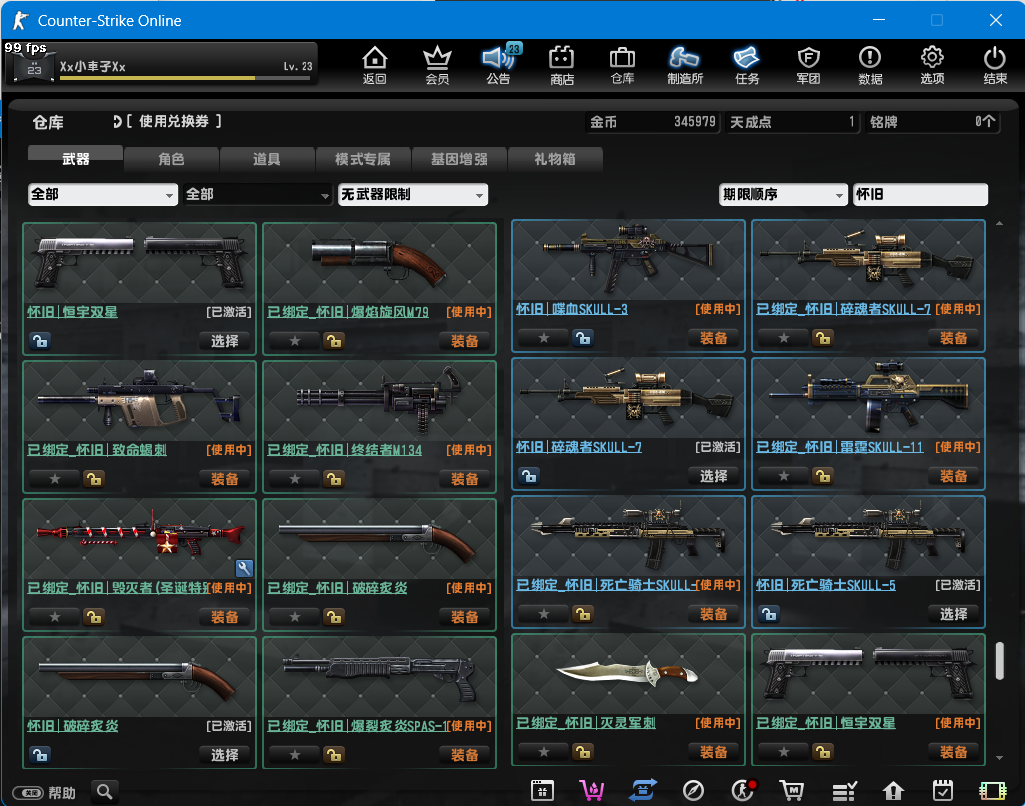The image size is (1025, 806).
Task: Open the 已绑定_怀旧|死亡骑士SKULL-5 name link
Action: [x=607, y=585]
